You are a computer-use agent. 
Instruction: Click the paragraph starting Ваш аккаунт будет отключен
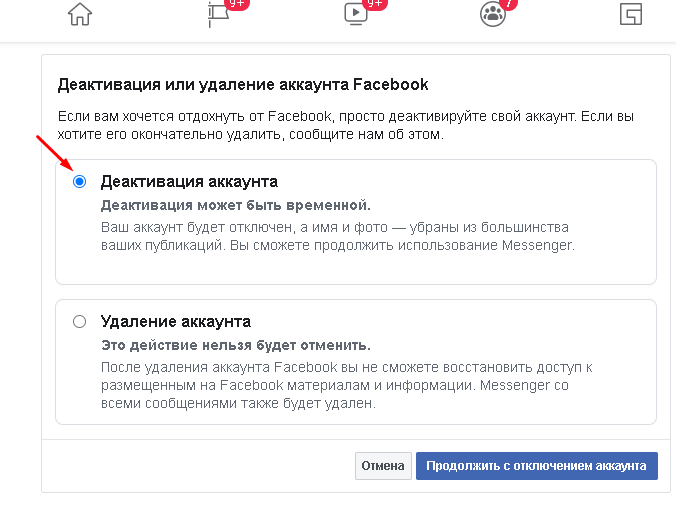(x=338, y=236)
